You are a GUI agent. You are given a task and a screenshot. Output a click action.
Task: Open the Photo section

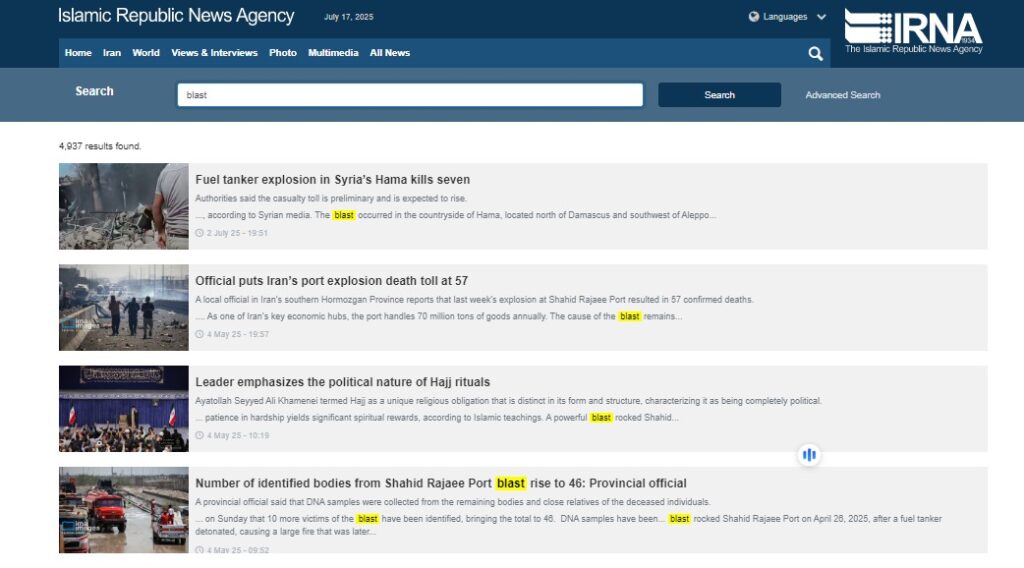click(283, 53)
